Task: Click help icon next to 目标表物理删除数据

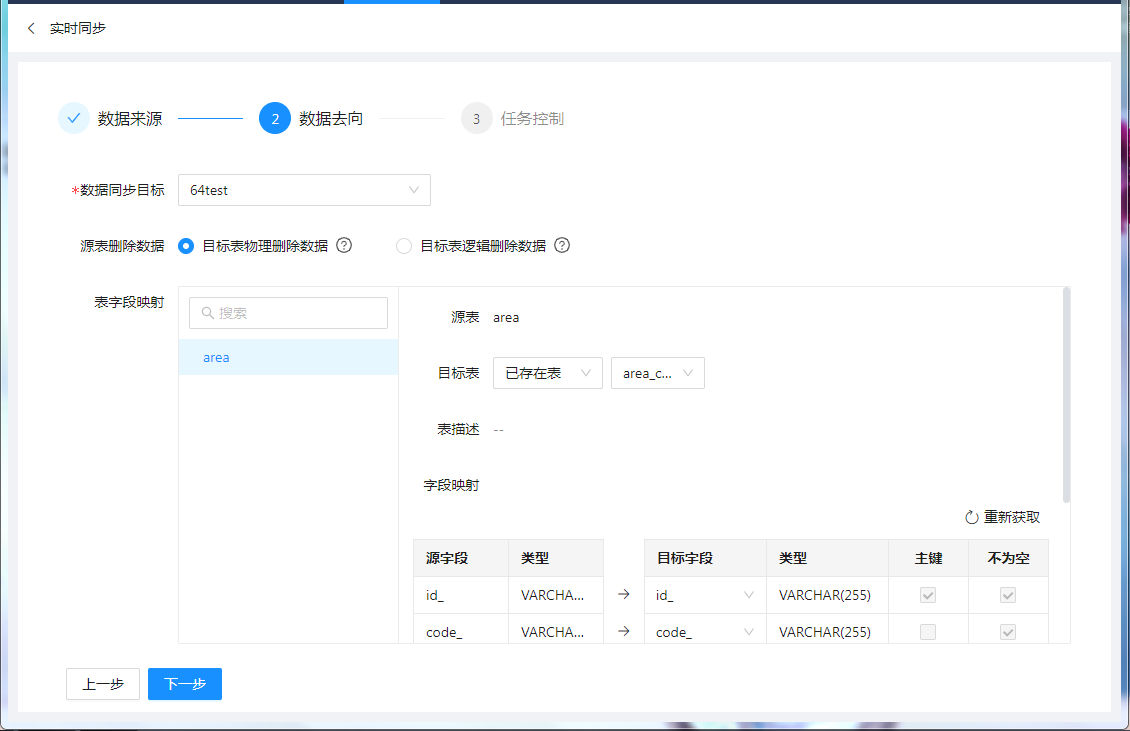Action: tap(344, 245)
